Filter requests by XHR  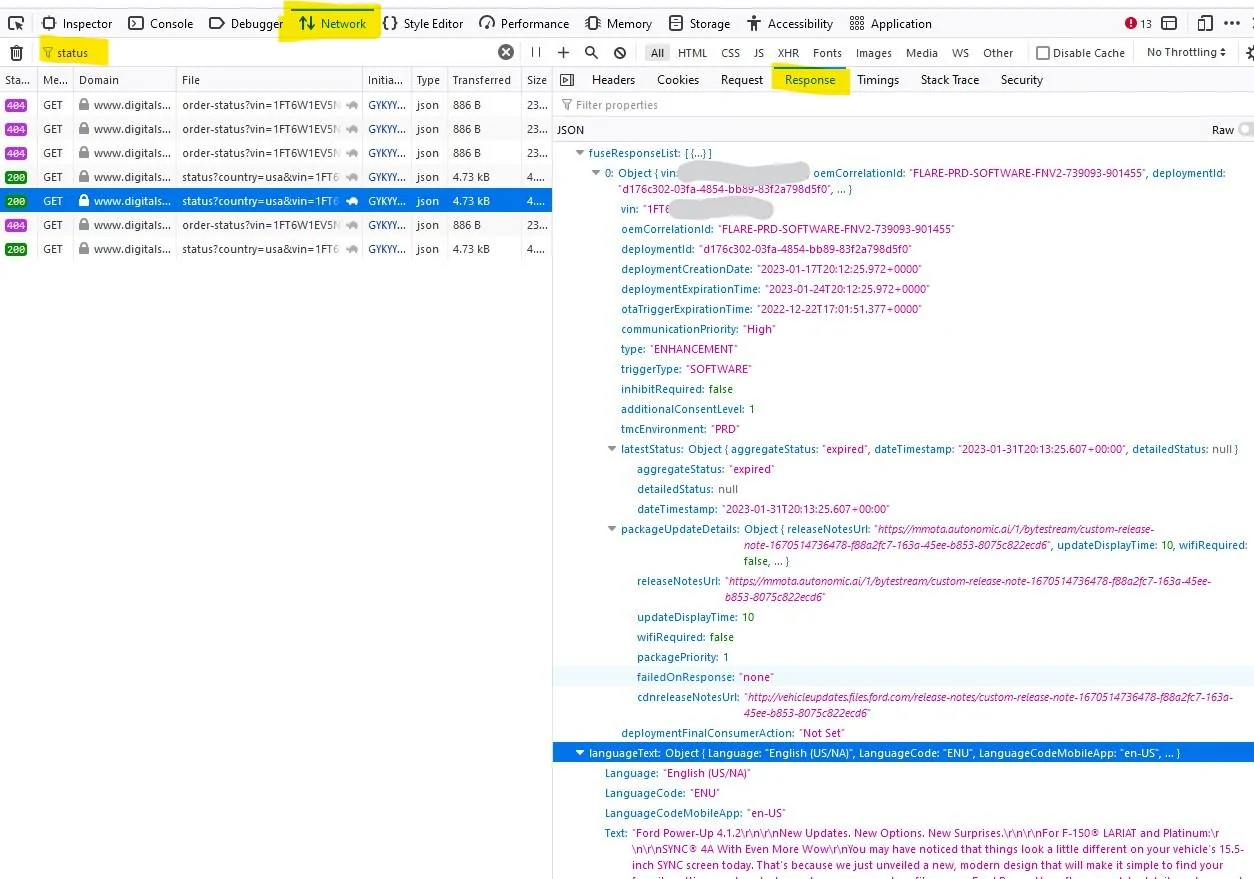click(x=788, y=53)
